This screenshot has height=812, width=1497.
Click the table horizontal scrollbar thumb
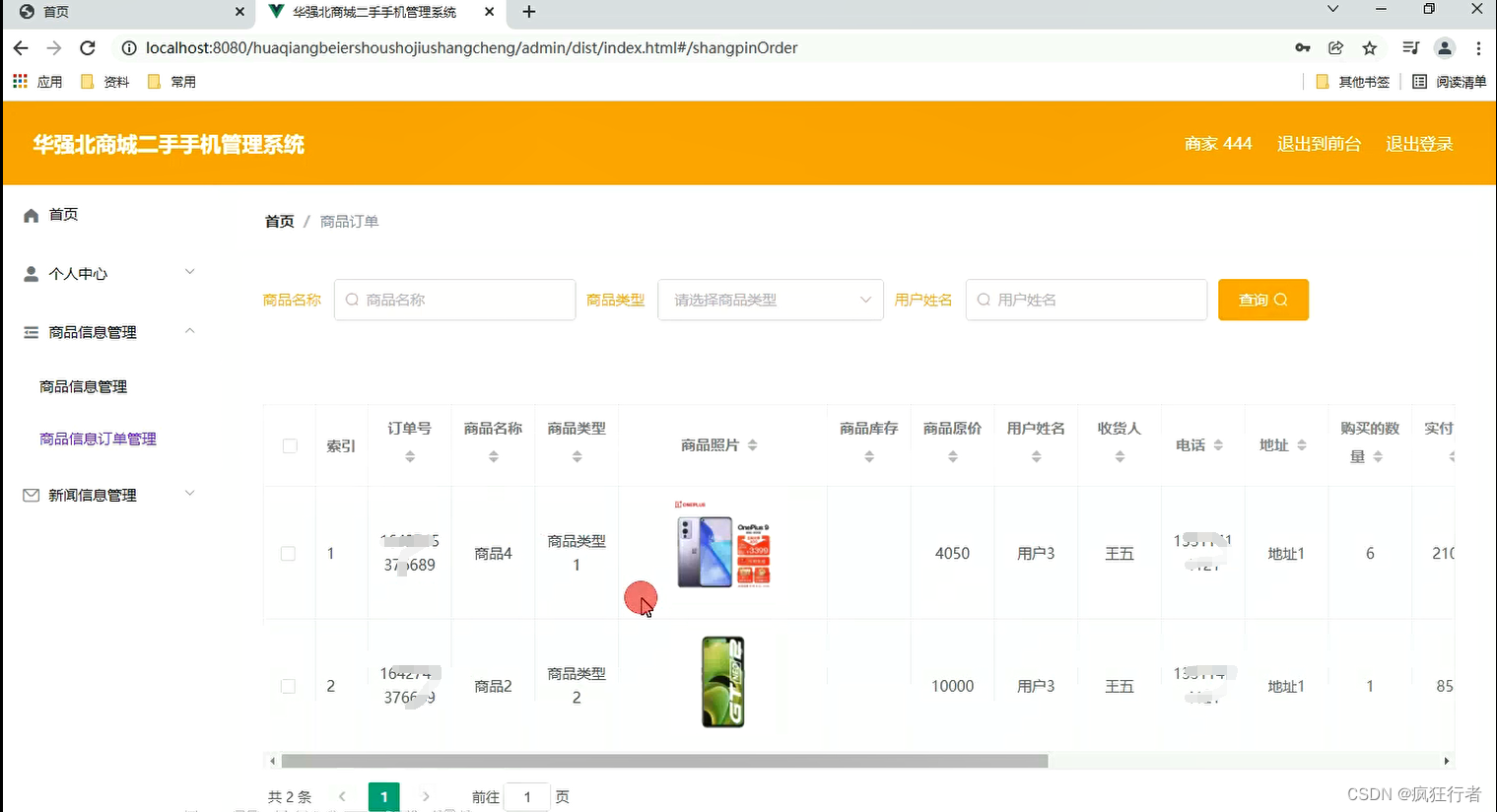664,761
